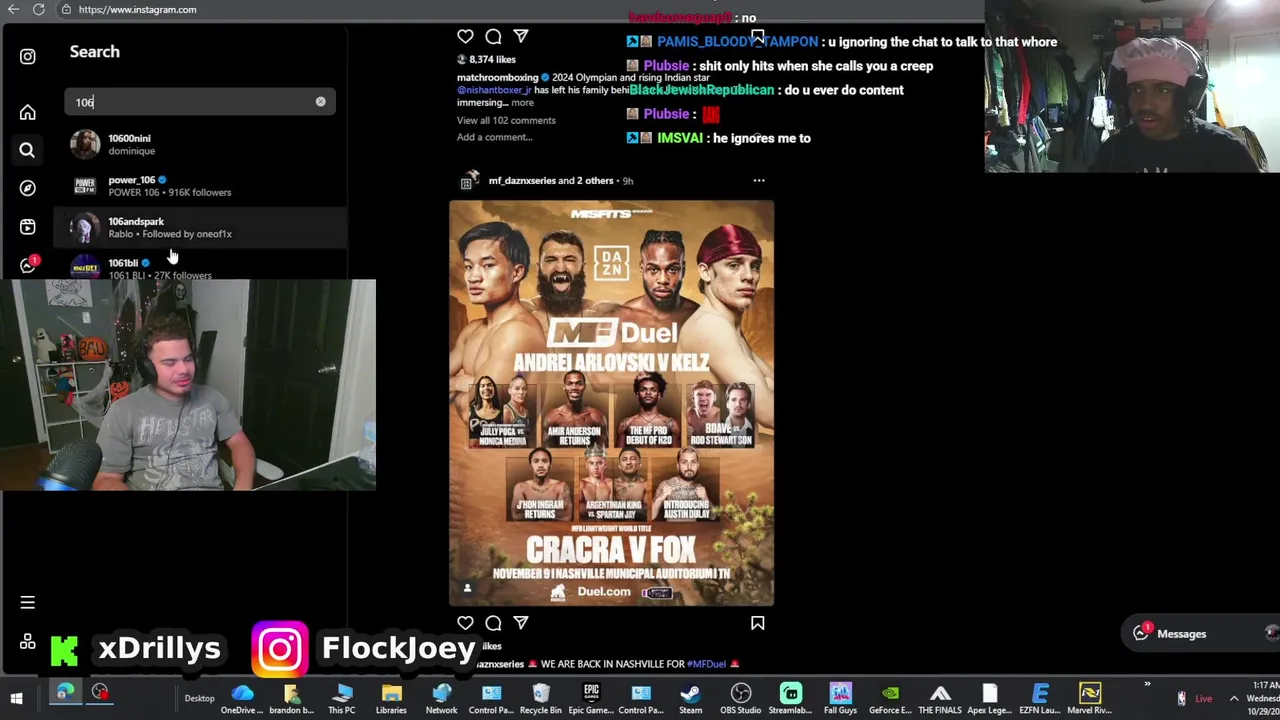Open three-dot options on MF Duel post
The width and height of the screenshot is (1280, 720).
[758, 181]
